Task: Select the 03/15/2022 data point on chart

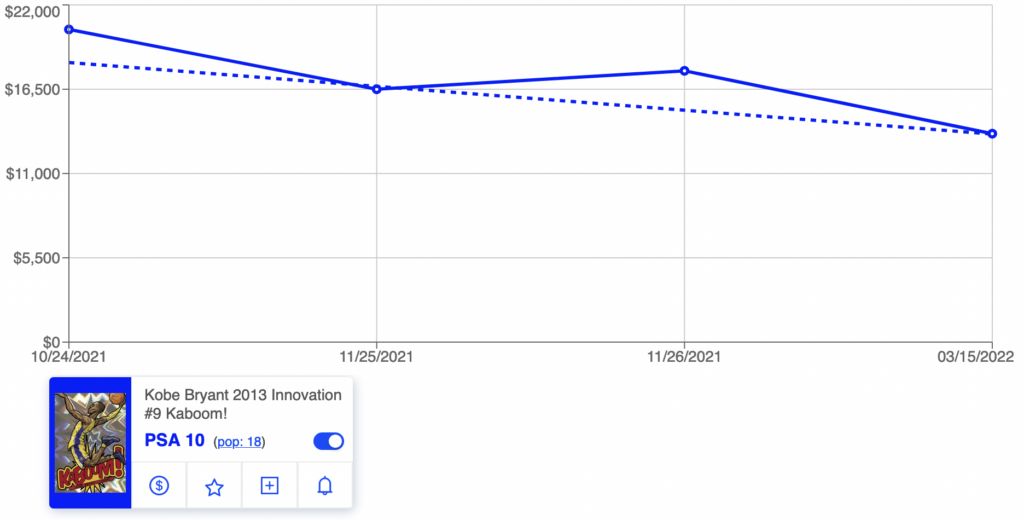Action: point(992,133)
